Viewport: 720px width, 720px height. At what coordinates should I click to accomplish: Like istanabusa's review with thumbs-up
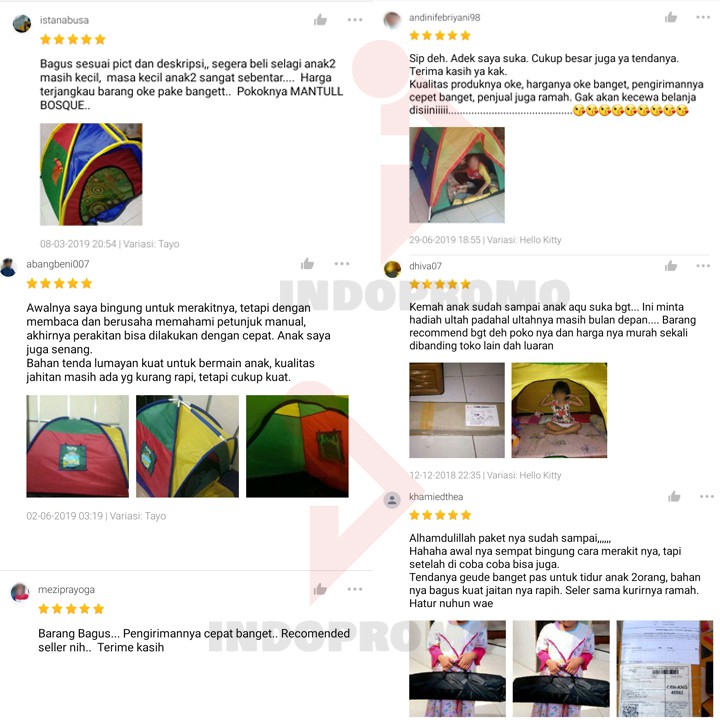[320, 20]
